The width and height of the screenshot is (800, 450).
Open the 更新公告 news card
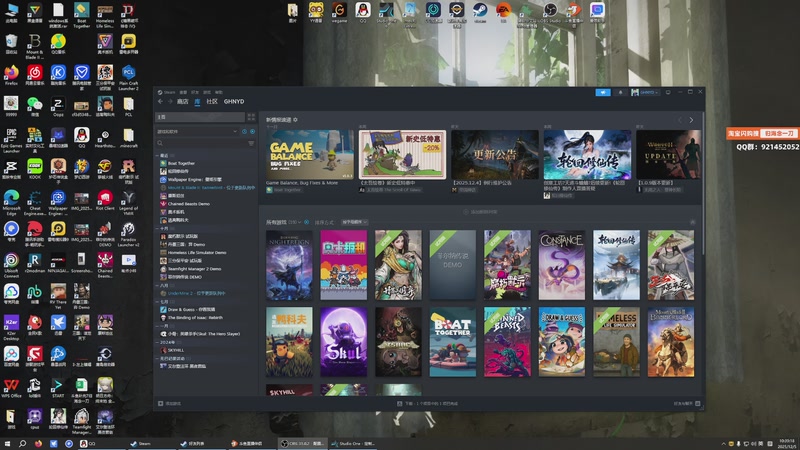point(494,155)
